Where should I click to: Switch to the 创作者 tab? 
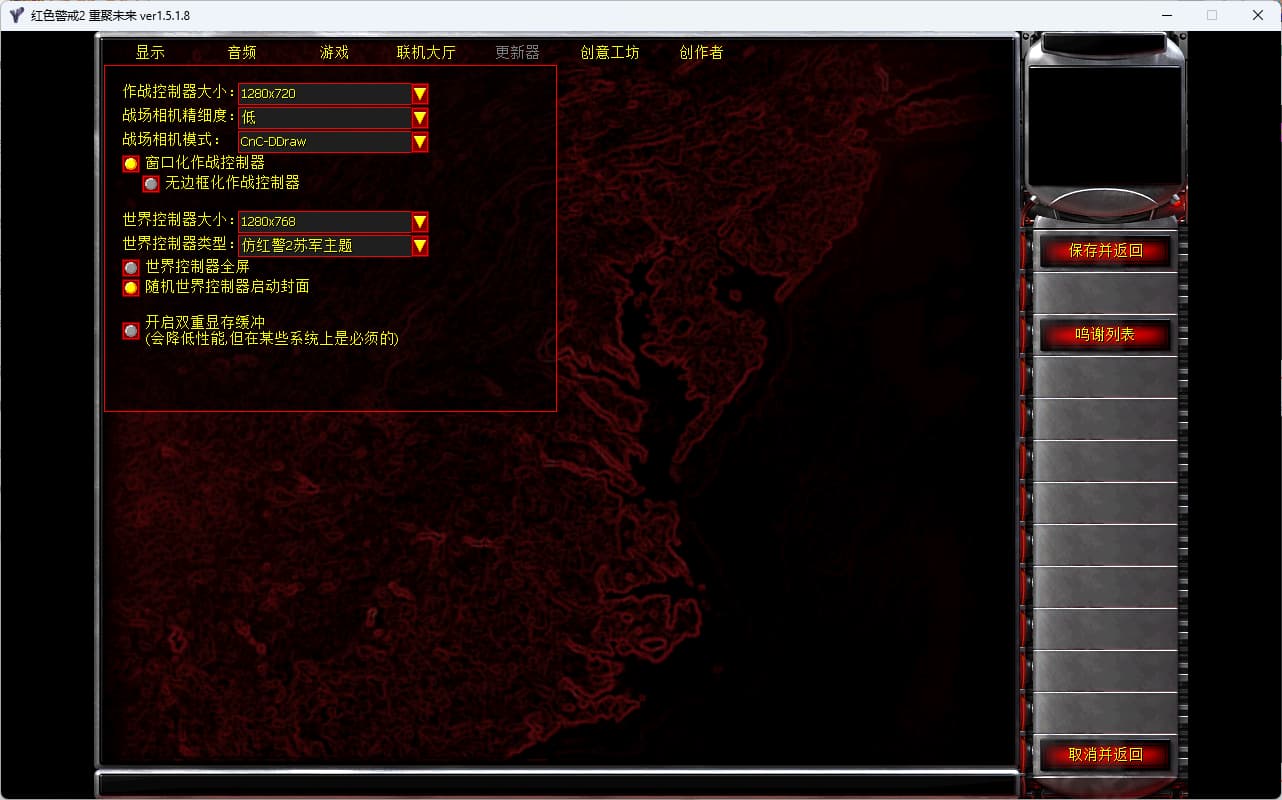pyautogui.click(x=701, y=53)
